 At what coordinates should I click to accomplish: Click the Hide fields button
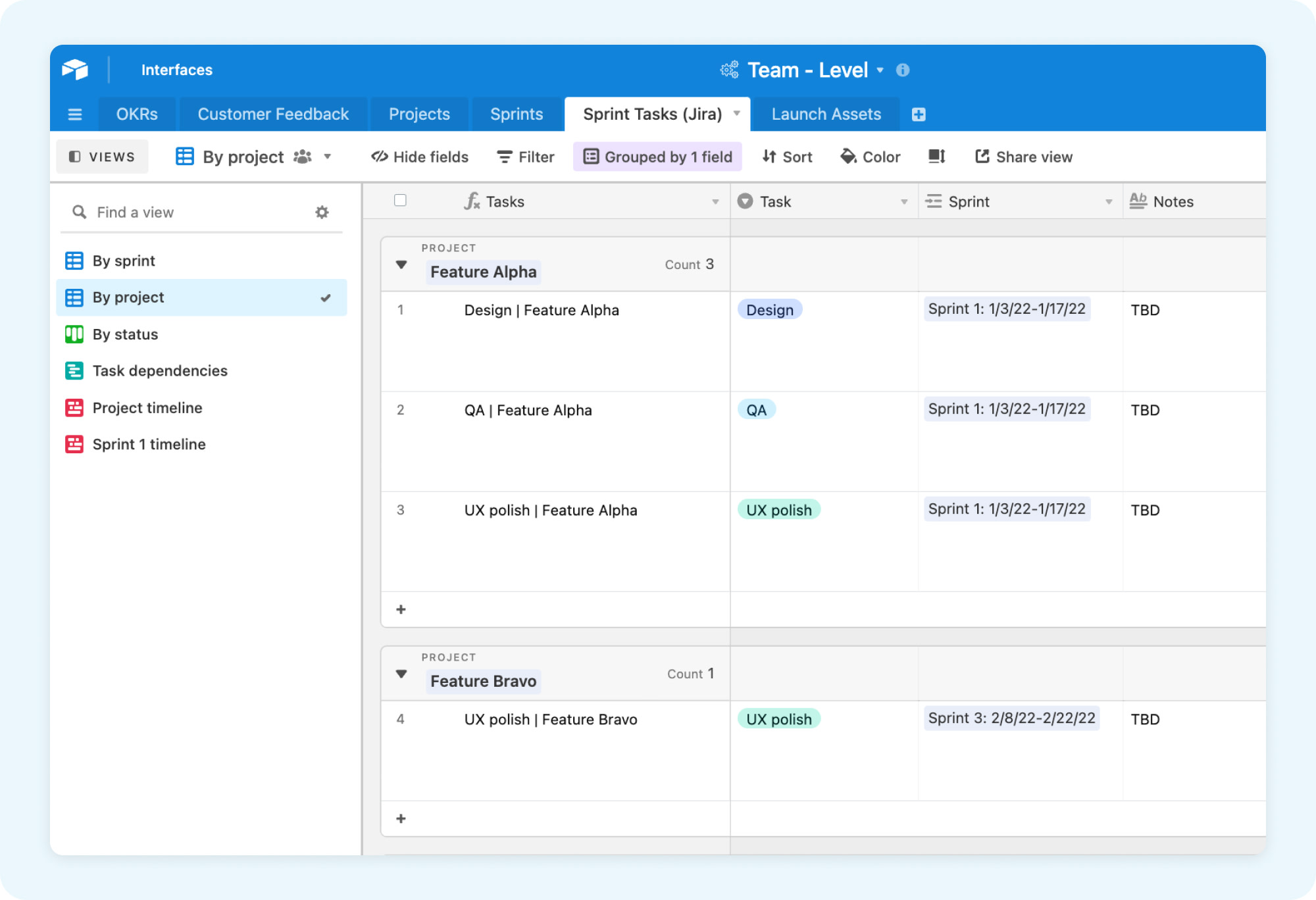click(x=420, y=157)
